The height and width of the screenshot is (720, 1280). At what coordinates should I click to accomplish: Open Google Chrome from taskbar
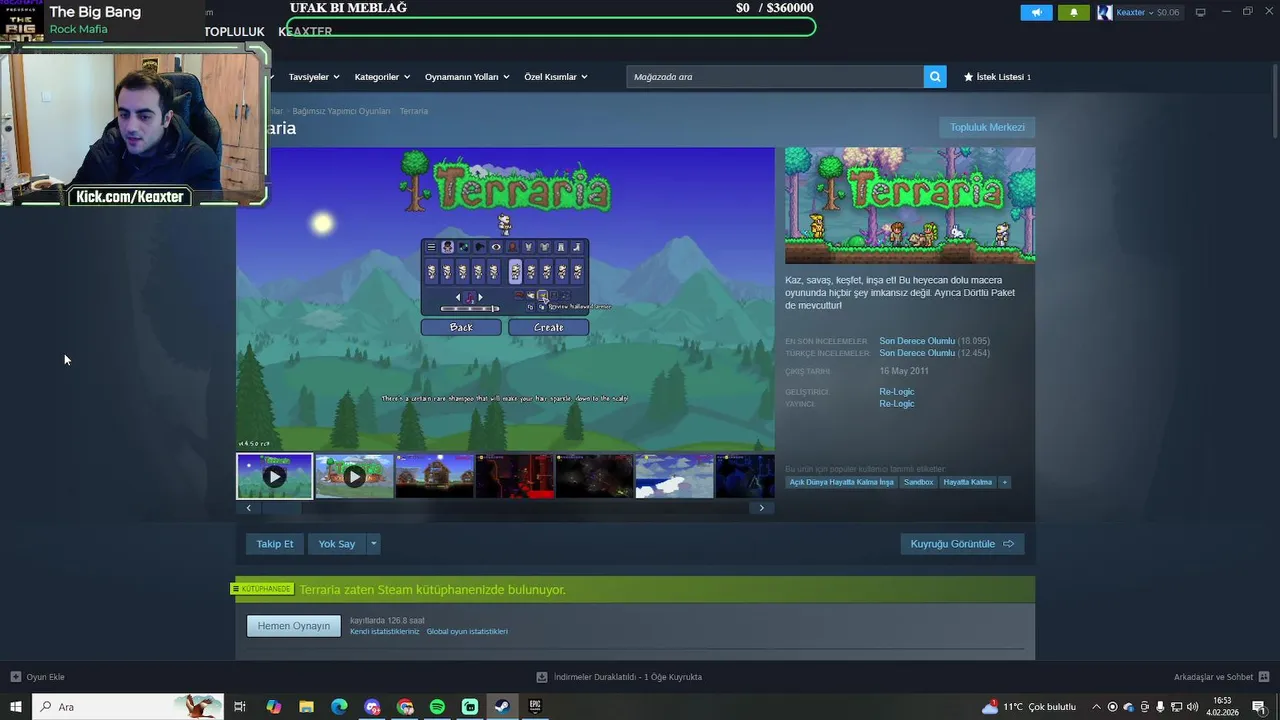coord(405,707)
